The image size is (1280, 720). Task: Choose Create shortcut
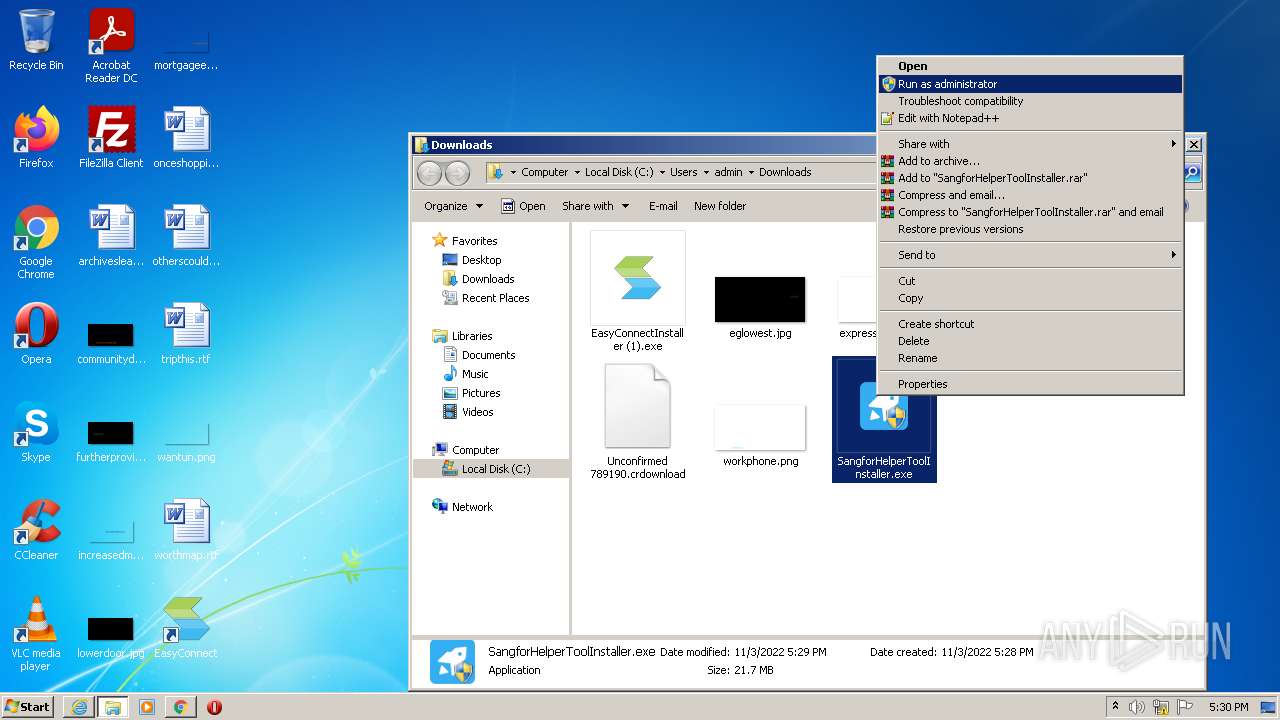1030,324
